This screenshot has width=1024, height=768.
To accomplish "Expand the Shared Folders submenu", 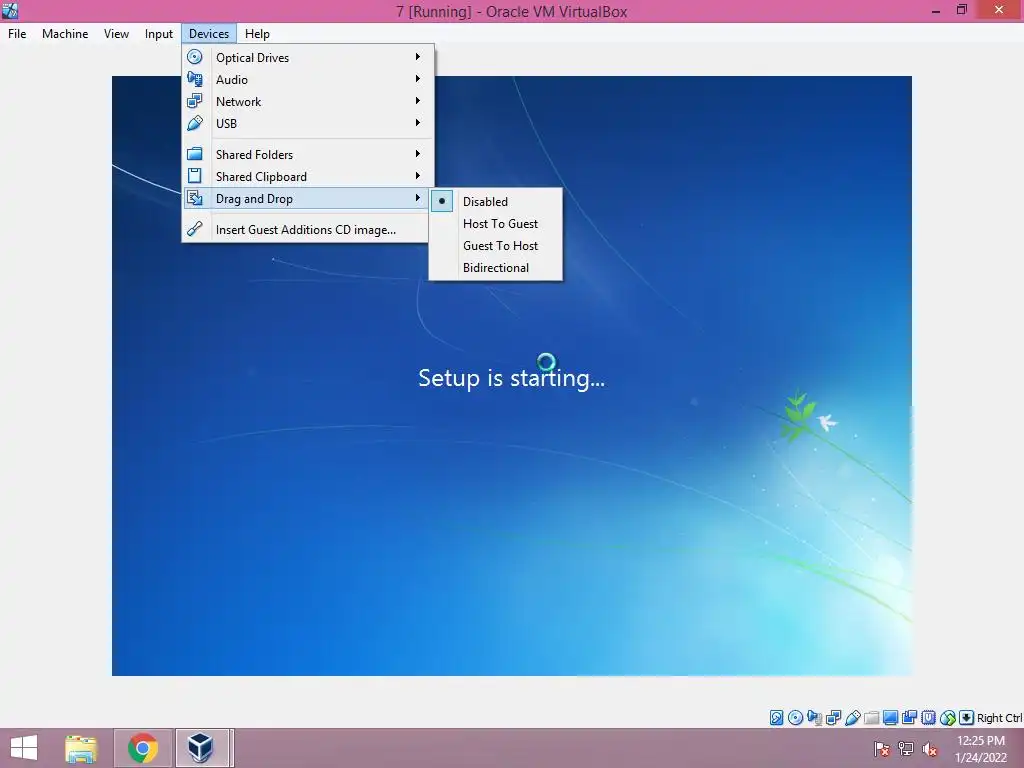I will 308,155.
